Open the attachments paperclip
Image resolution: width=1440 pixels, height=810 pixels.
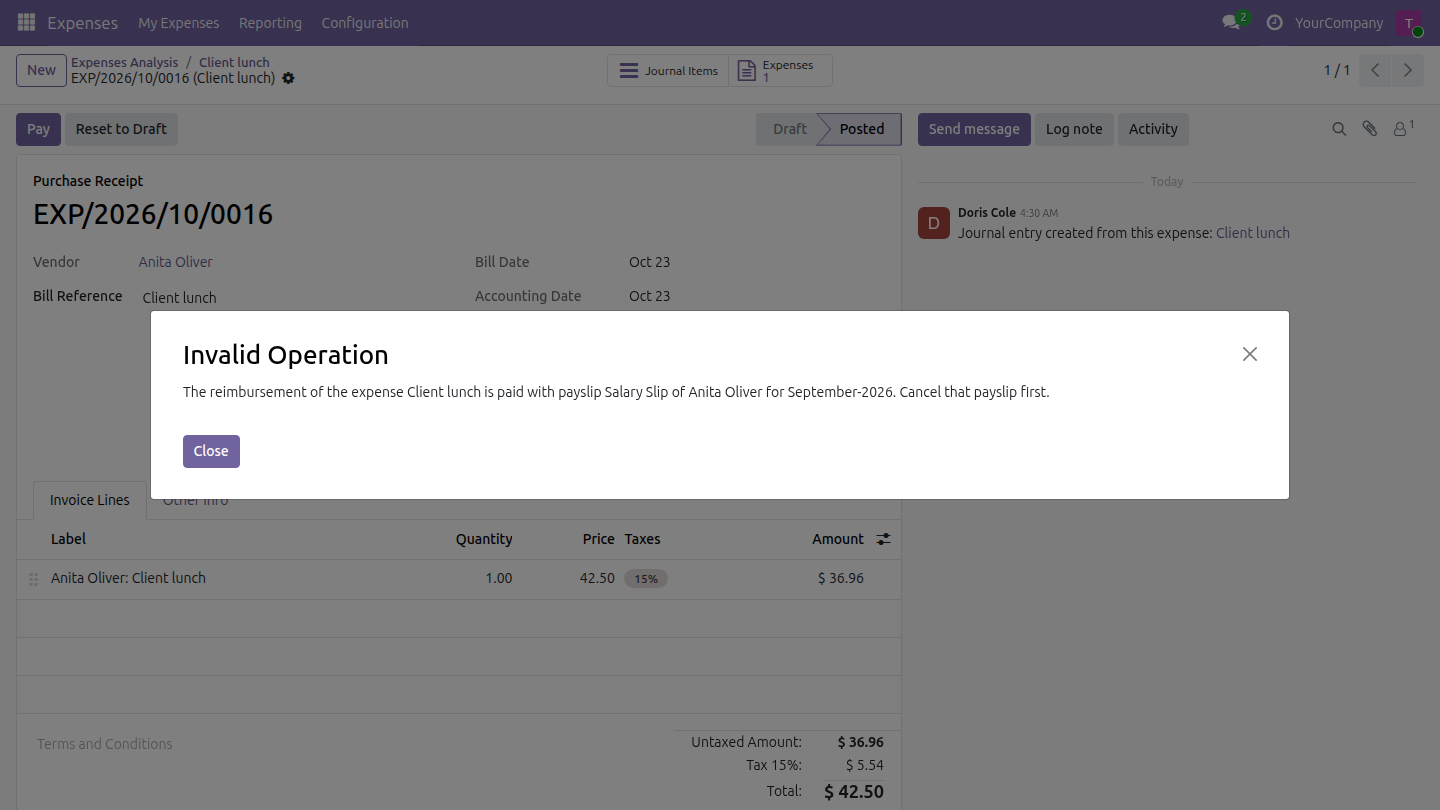click(x=1370, y=129)
